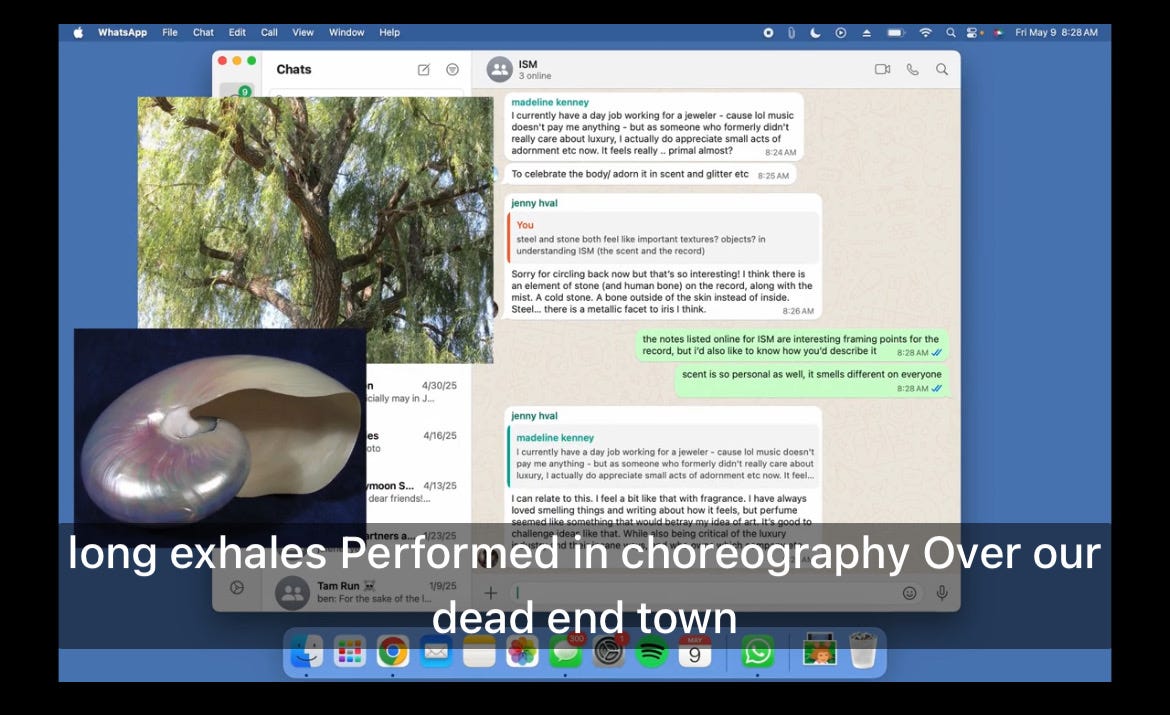Image resolution: width=1170 pixels, height=715 pixels.
Task: Click the WhatsApp icon in the dock
Action: (x=757, y=652)
